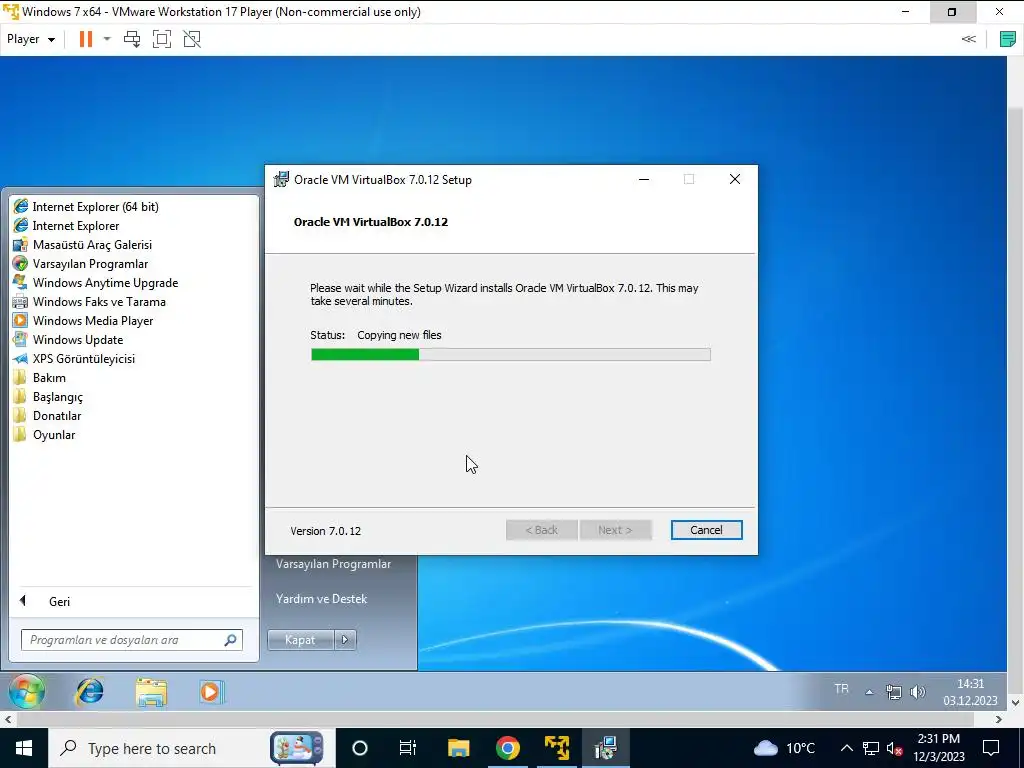1024x768 pixels.
Task: Click the Windows 7 Start orb
Action: click(25, 691)
